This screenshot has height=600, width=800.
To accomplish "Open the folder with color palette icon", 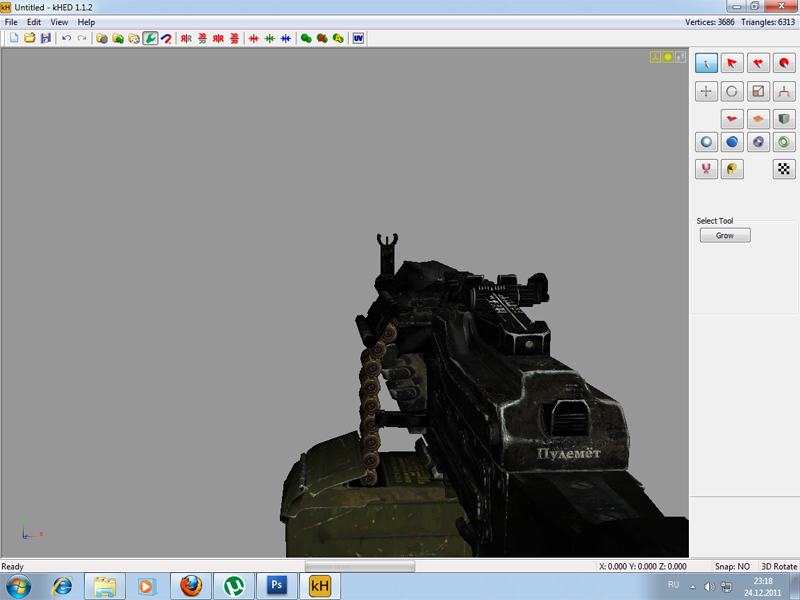I will [x=134, y=38].
